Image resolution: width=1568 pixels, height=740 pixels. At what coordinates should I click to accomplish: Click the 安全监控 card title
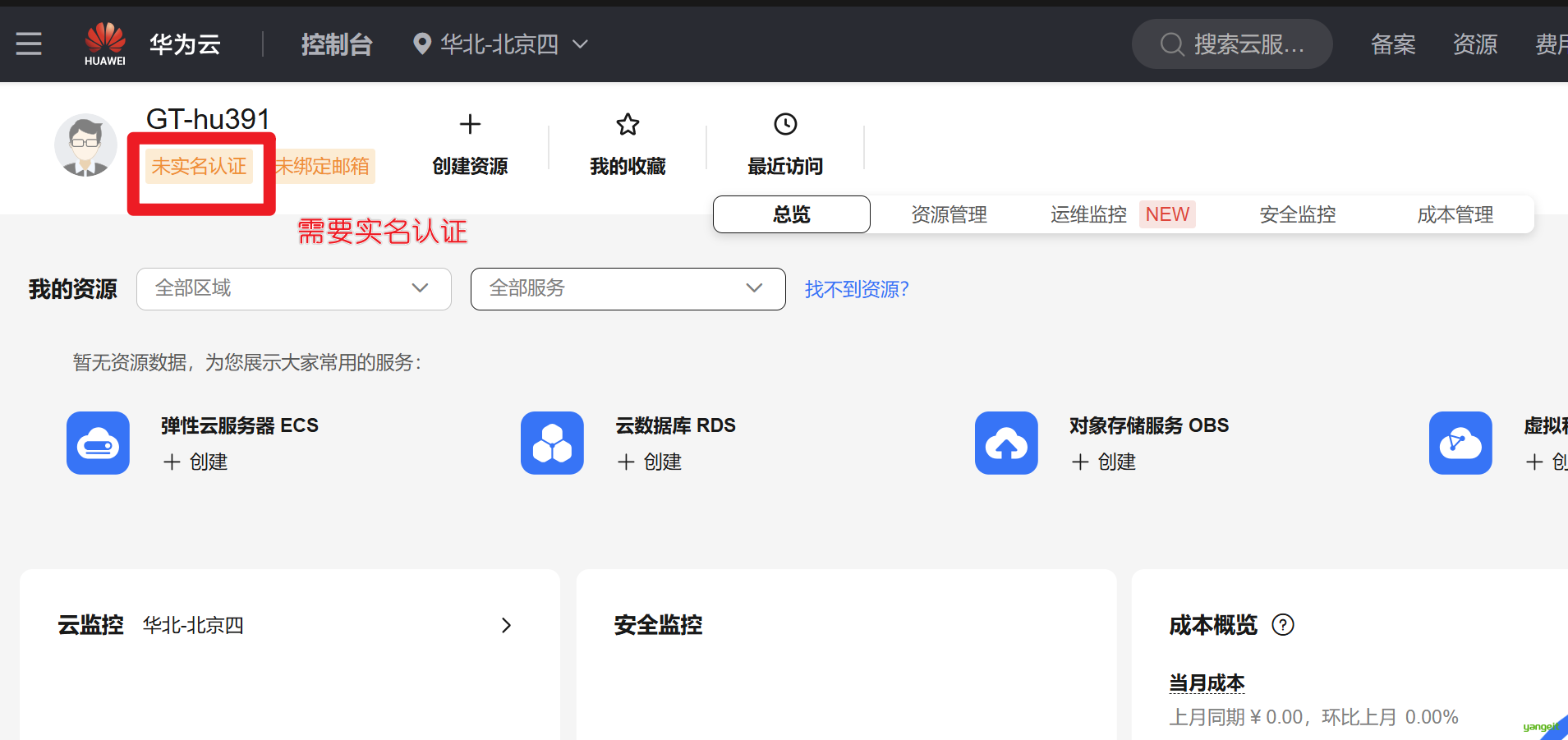(658, 625)
